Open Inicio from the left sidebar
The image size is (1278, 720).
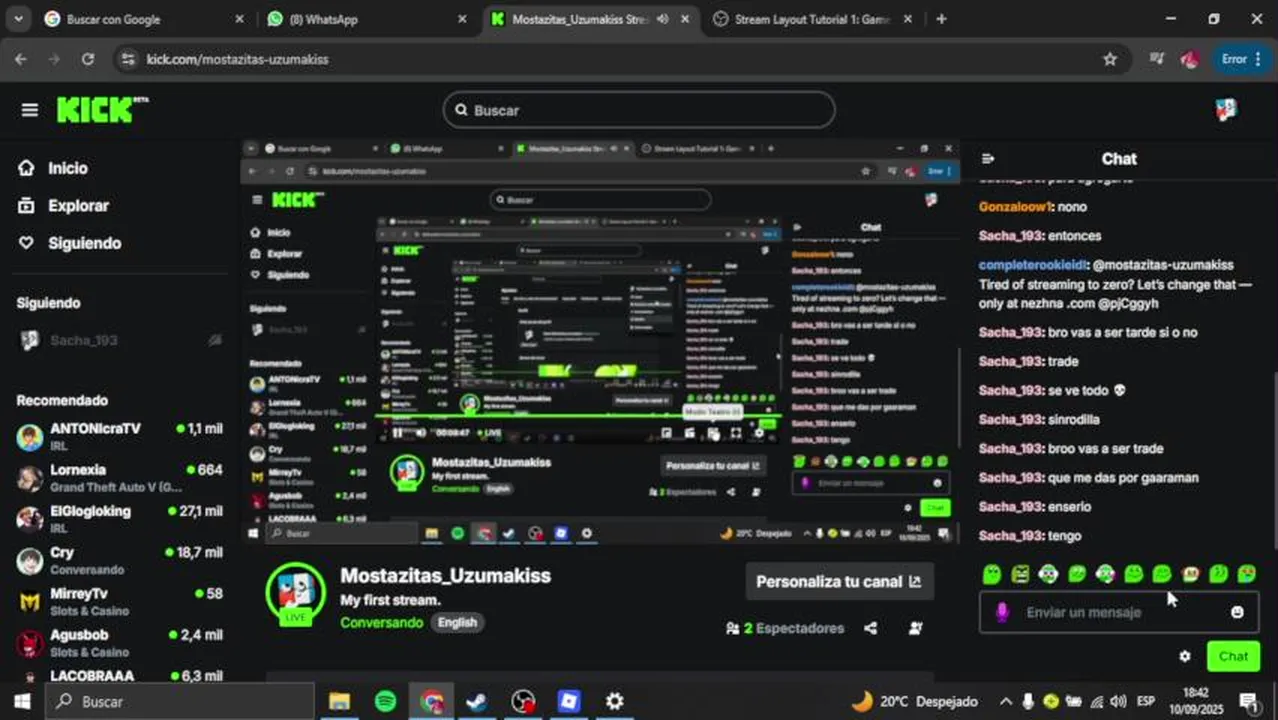(67, 168)
